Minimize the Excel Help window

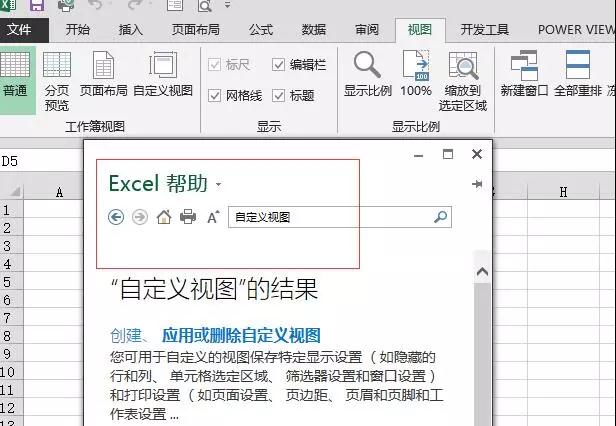[419, 155]
